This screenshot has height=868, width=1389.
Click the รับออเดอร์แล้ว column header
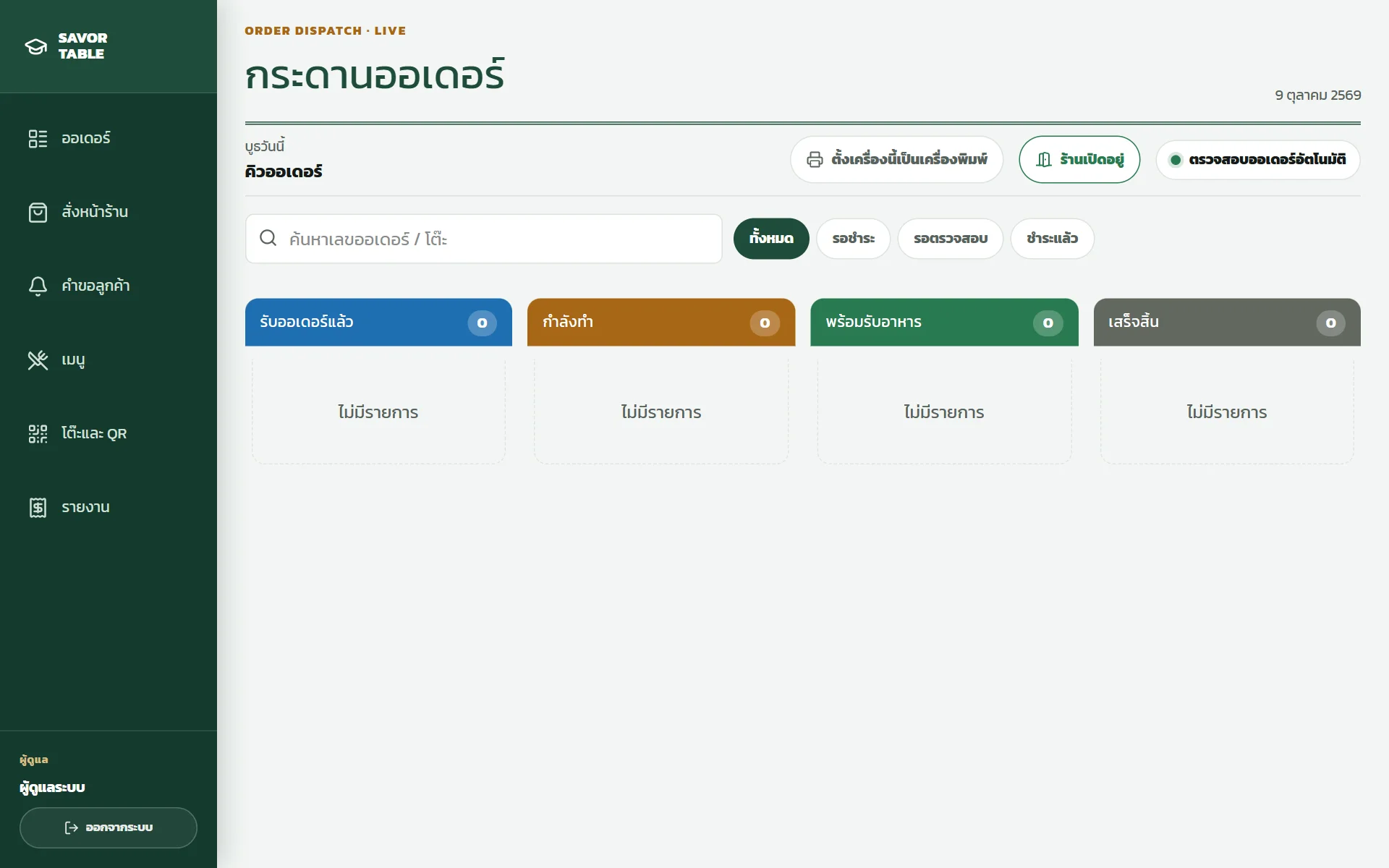(x=378, y=322)
